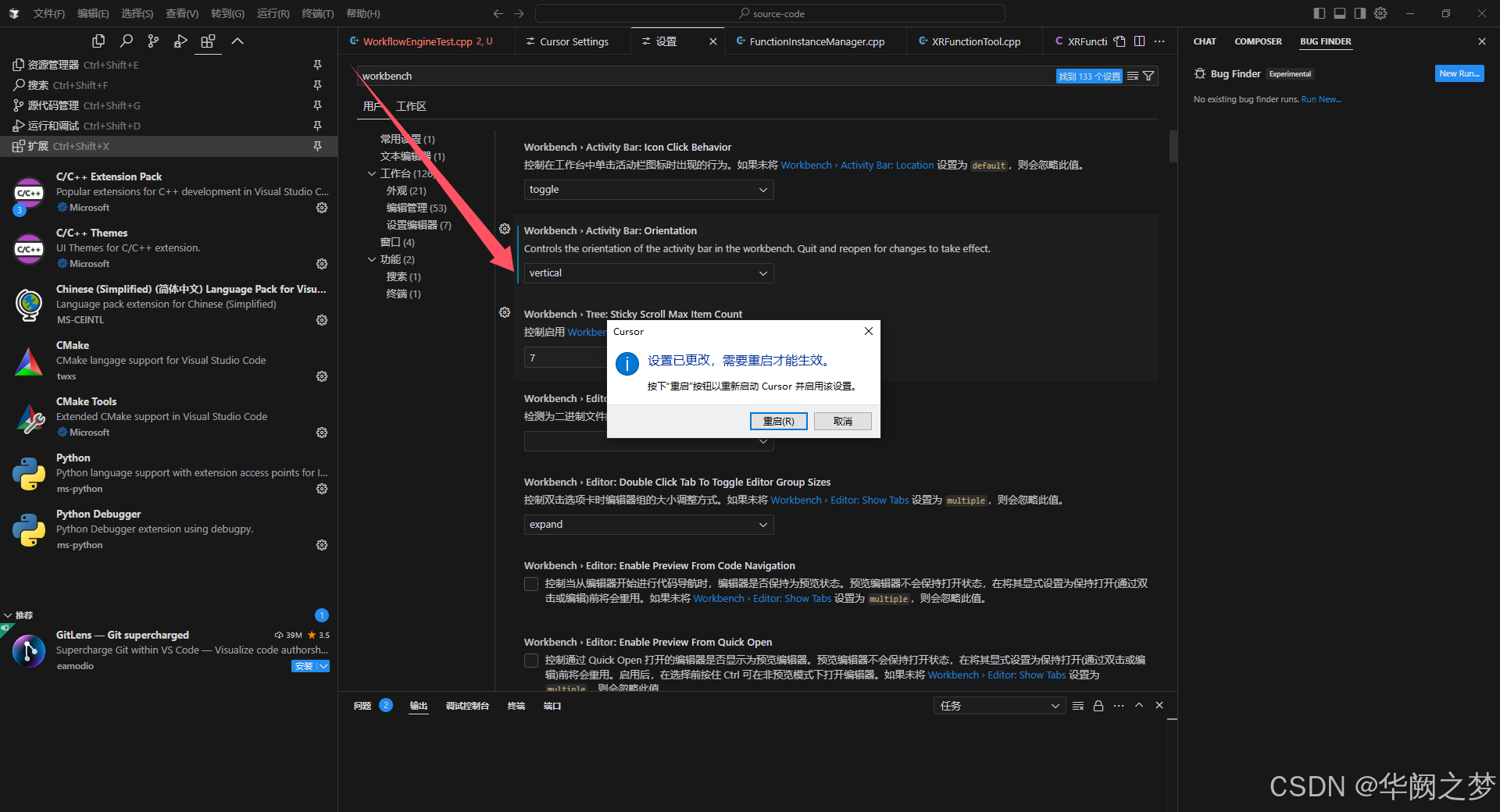The height and width of the screenshot is (812, 1500).
Task: Open GitLens install options dropdown arrow
Action: (323, 666)
